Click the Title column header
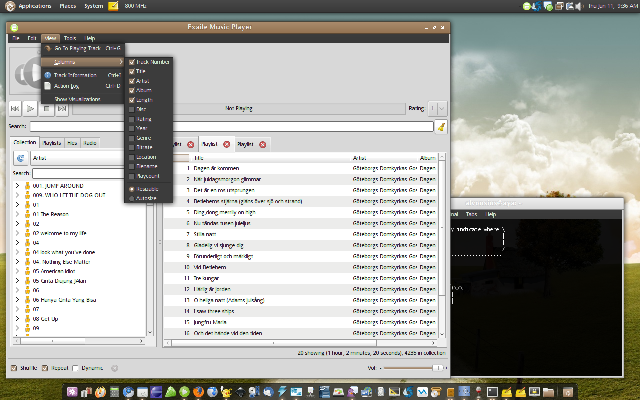 [270, 158]
